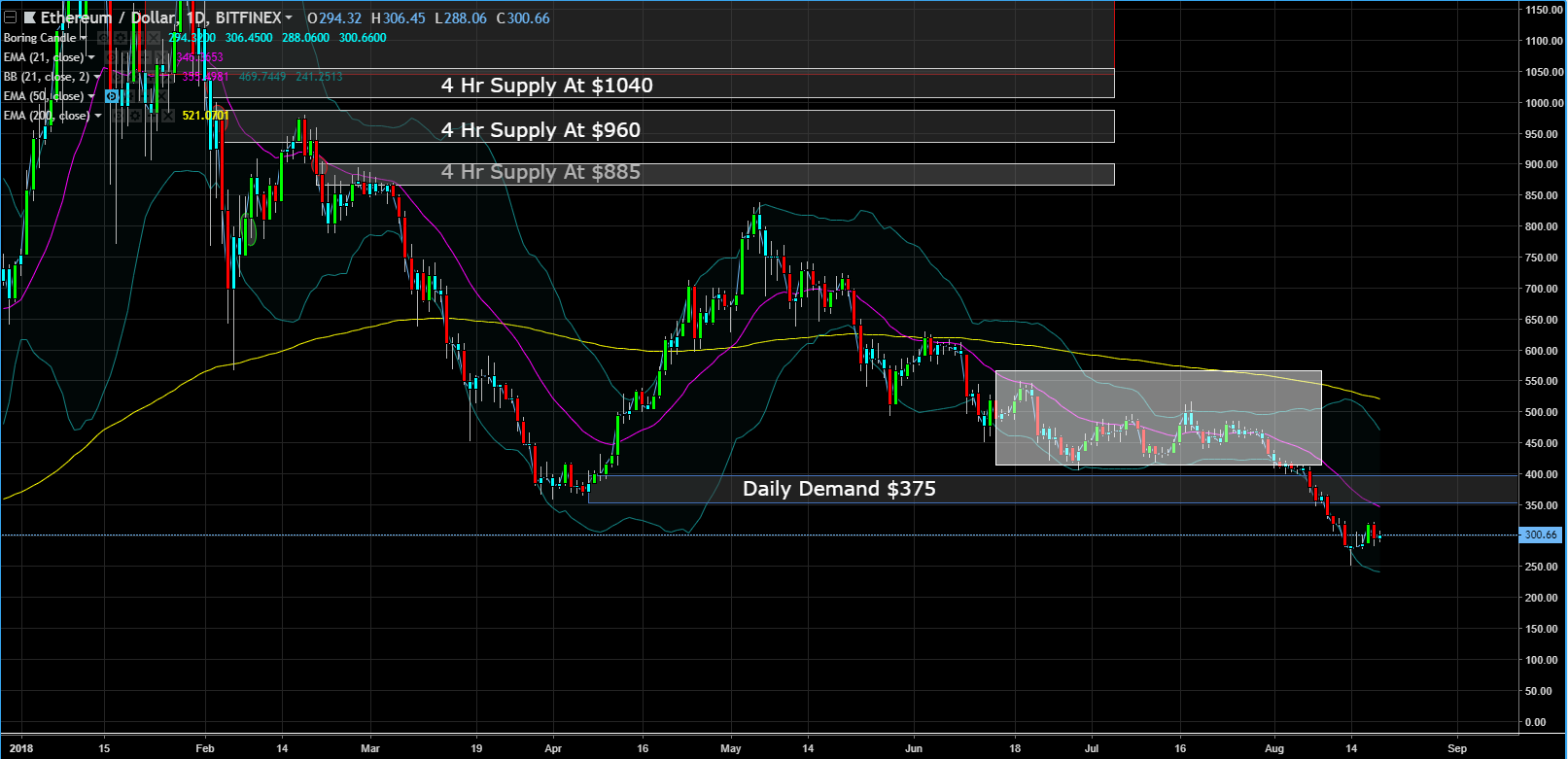Collapse the chart legend with minus box
Viewport: 1568px width, 759px height.
[x=10, y=17]
